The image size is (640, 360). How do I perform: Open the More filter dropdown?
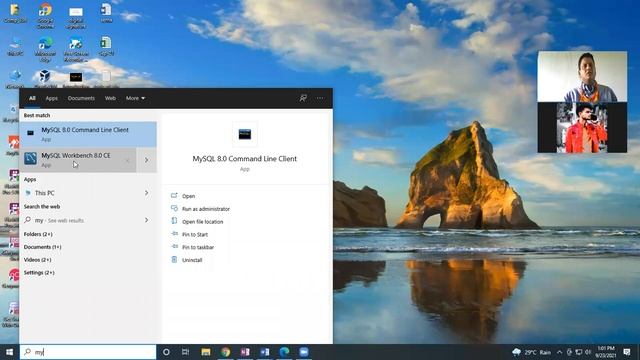(135, 98)
